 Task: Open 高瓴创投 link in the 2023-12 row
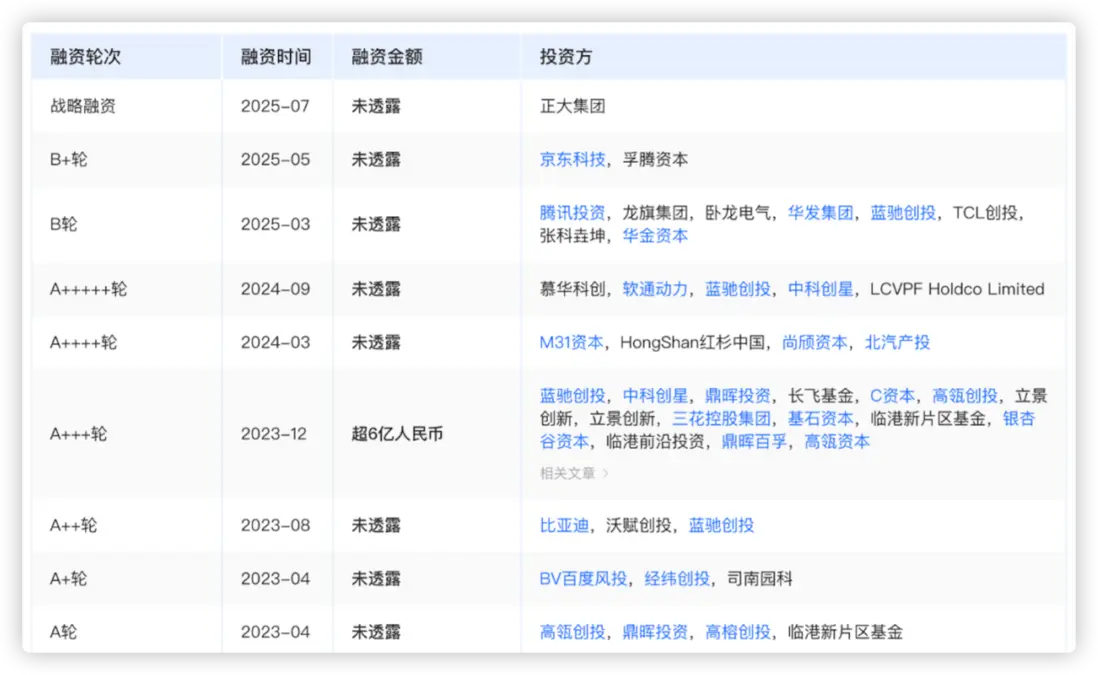tap(964, 396)
